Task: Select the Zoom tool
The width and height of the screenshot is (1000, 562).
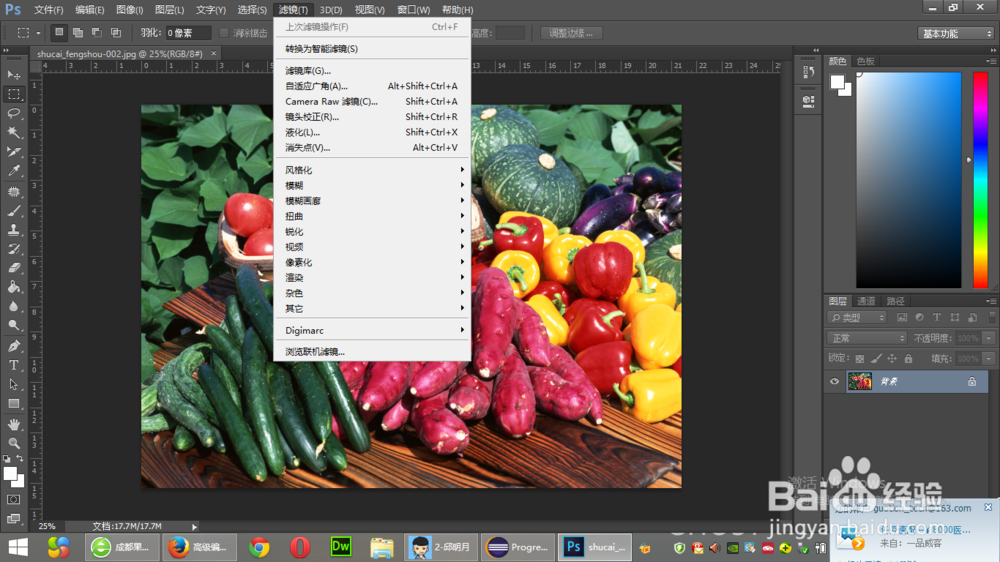Action: [13, 443]
